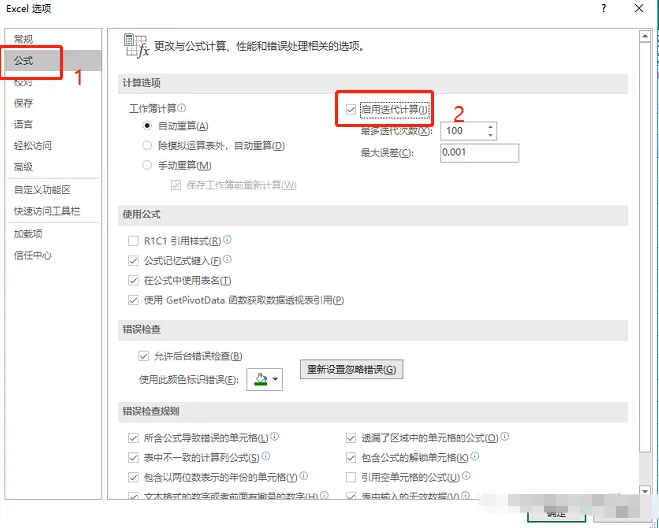Toggle 启用迭代计算 checkbox
The height and width of the screenshot is (528, 659).
pyautogui.click(x=351, y=110)
